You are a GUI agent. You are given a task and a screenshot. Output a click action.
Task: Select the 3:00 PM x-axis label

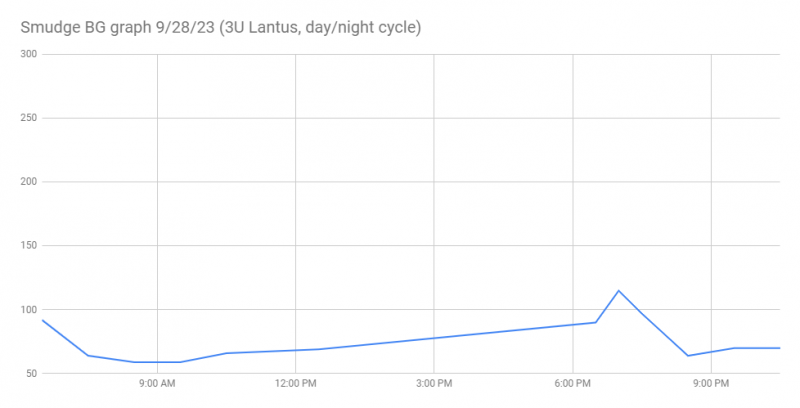pyautogui.click(x=433, y=384)
